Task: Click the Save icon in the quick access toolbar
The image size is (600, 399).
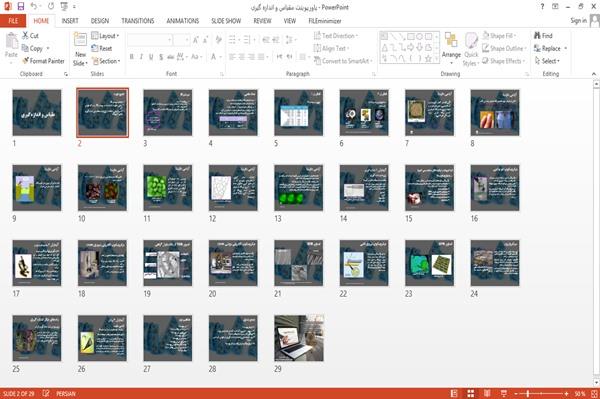Action: 21,7
